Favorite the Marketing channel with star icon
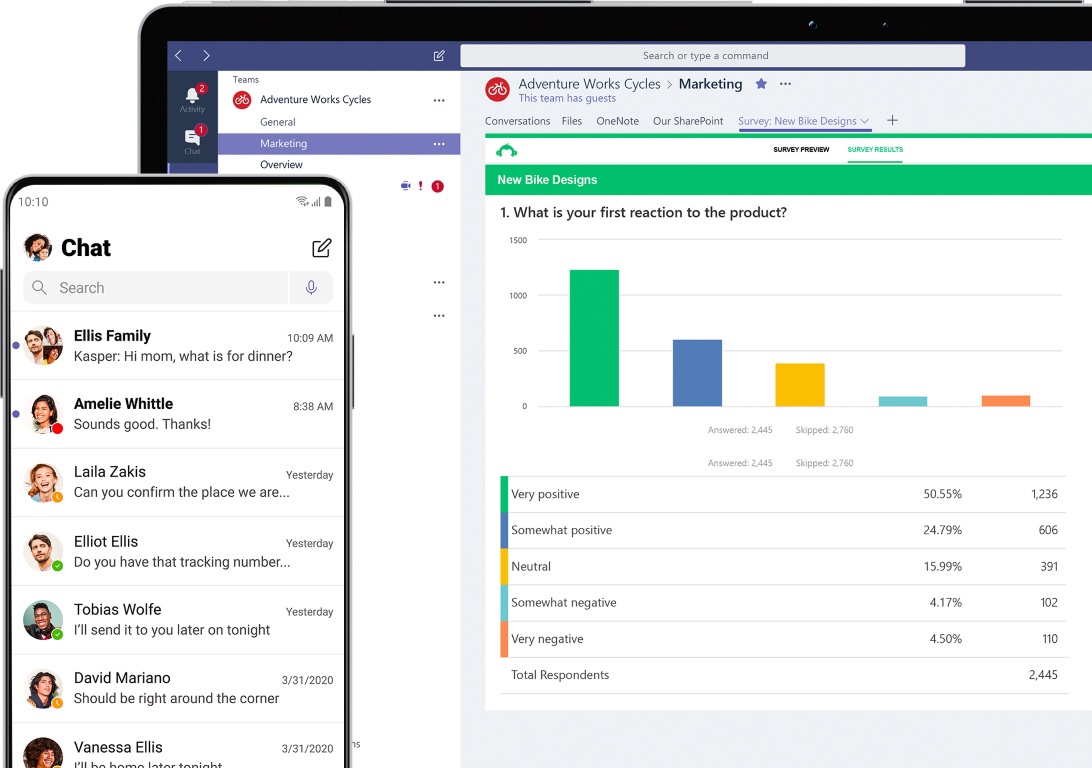The image size is (1092, 768). (761, 84)
